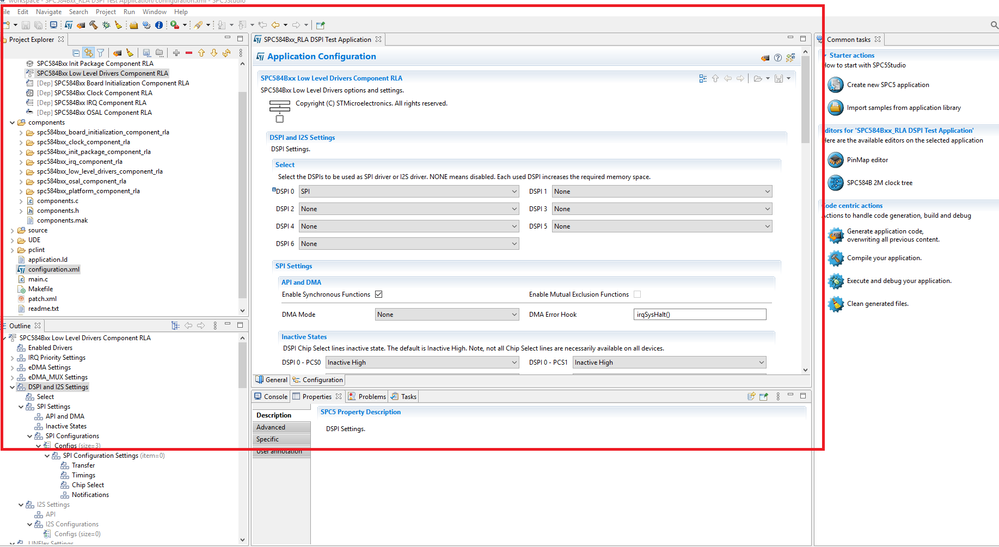This screenshot has width=999, height=547.
Task: Click Clean generated files link text
Action: (x=878, y=304)
